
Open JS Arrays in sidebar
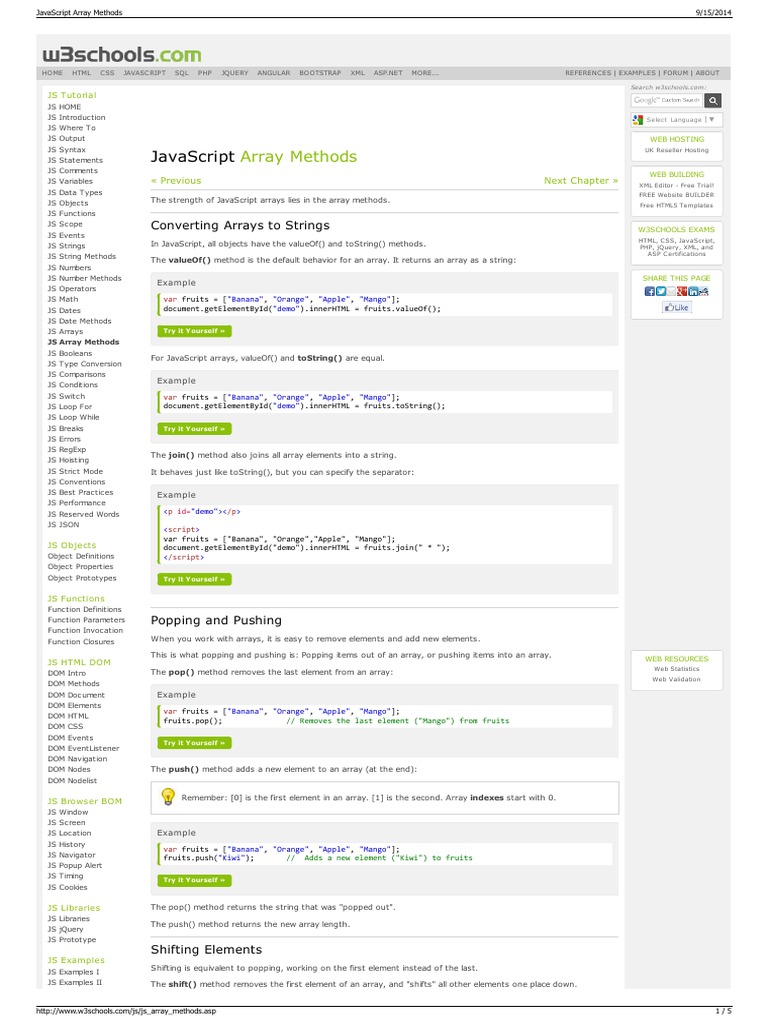point(65,332)
